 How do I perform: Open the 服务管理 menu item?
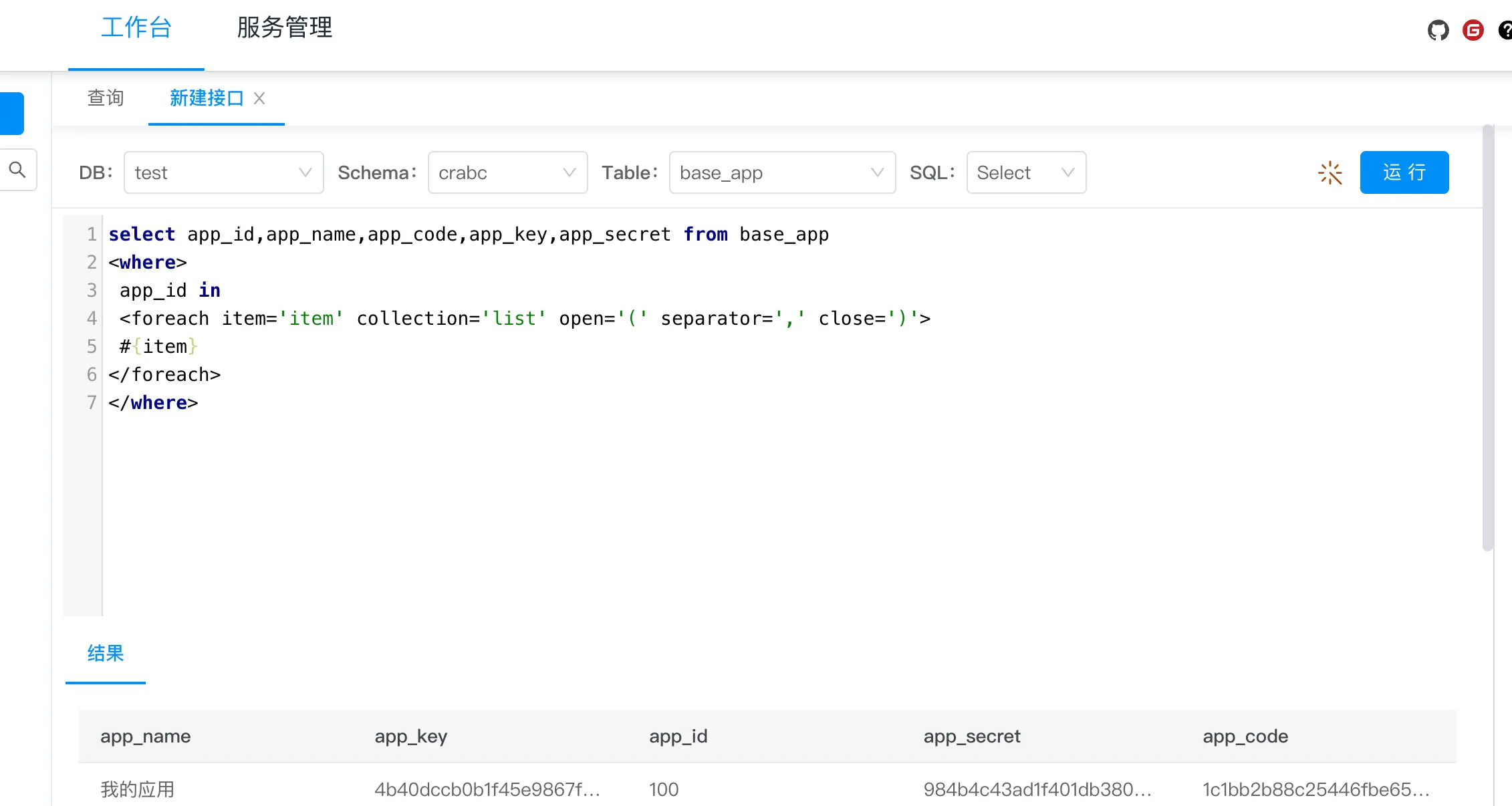click(x=282, y=28)
